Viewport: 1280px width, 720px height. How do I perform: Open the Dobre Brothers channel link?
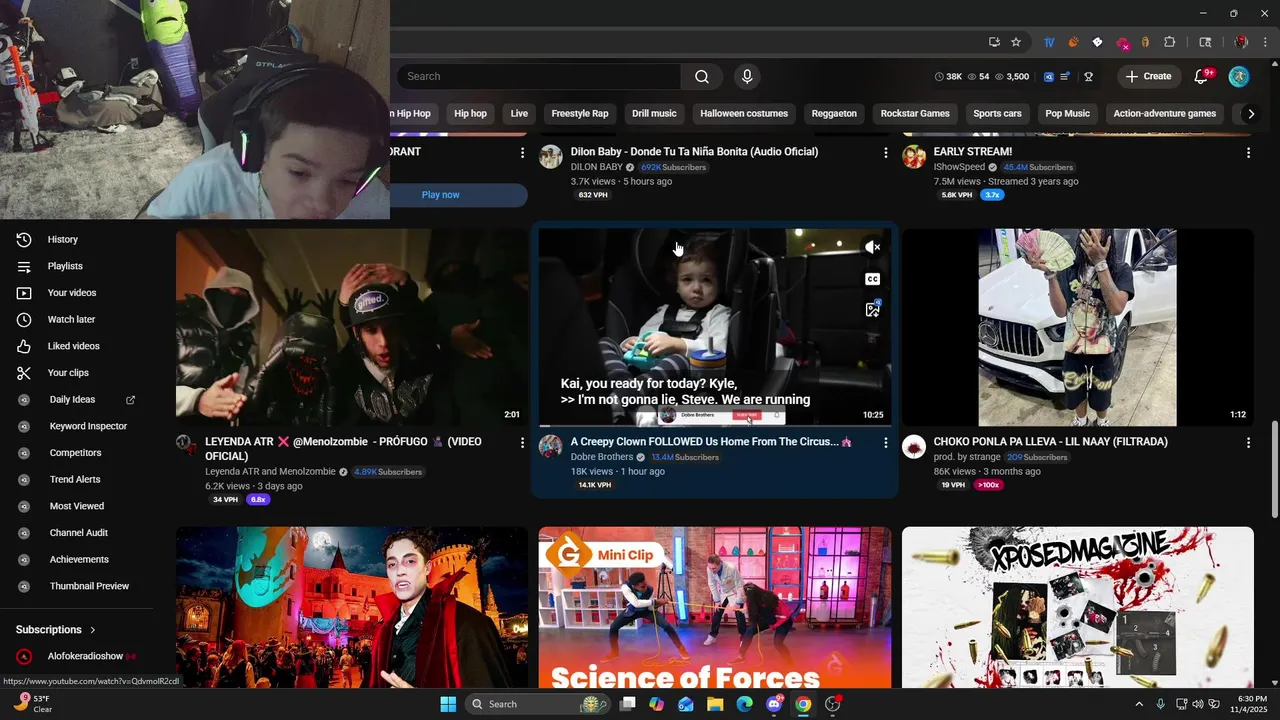[602, 457]
